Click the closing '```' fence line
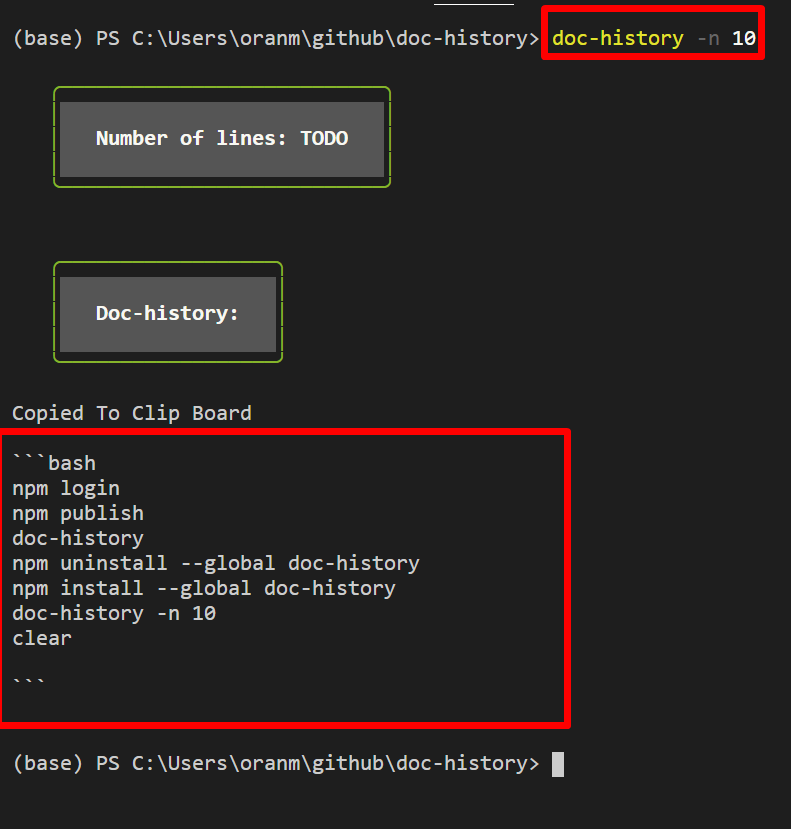Image resolution: width=791 pixels, height=829 pixels. click(29, 682)
